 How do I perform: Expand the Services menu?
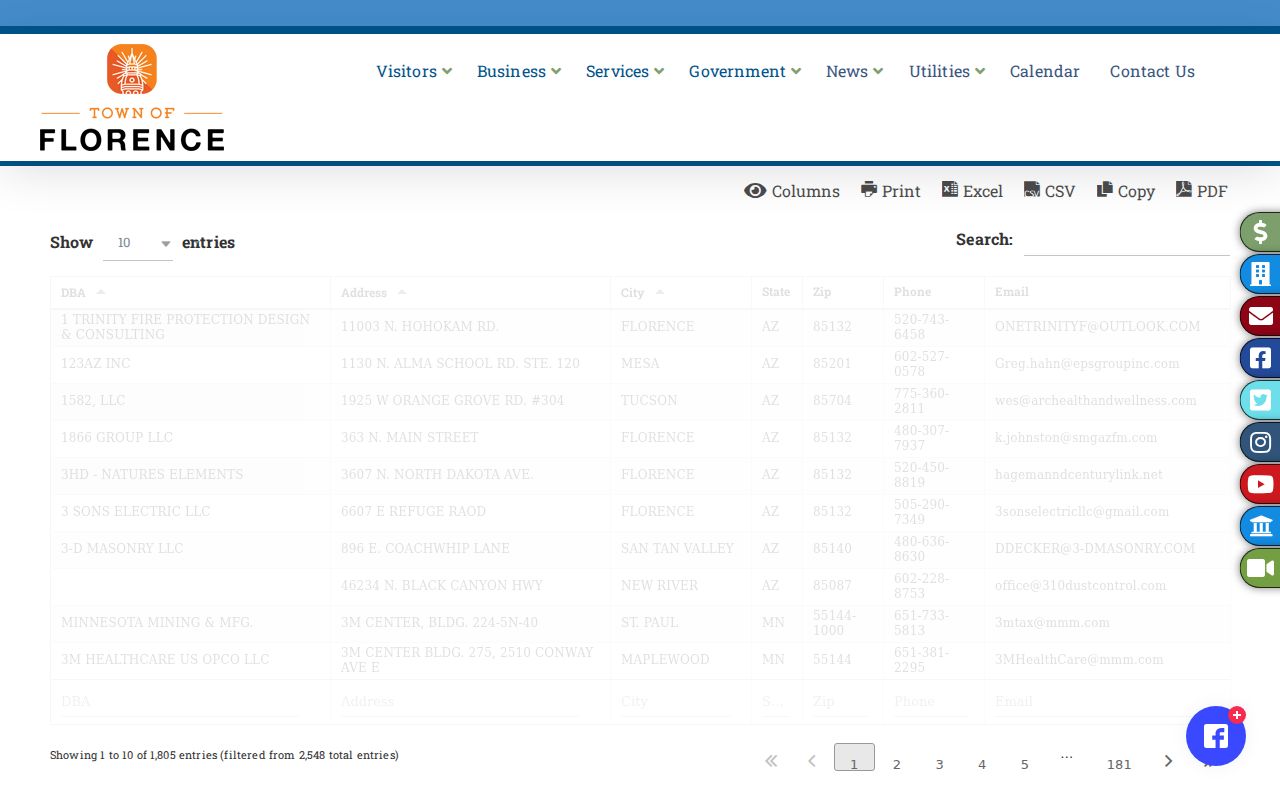click(x=625, y=71)
